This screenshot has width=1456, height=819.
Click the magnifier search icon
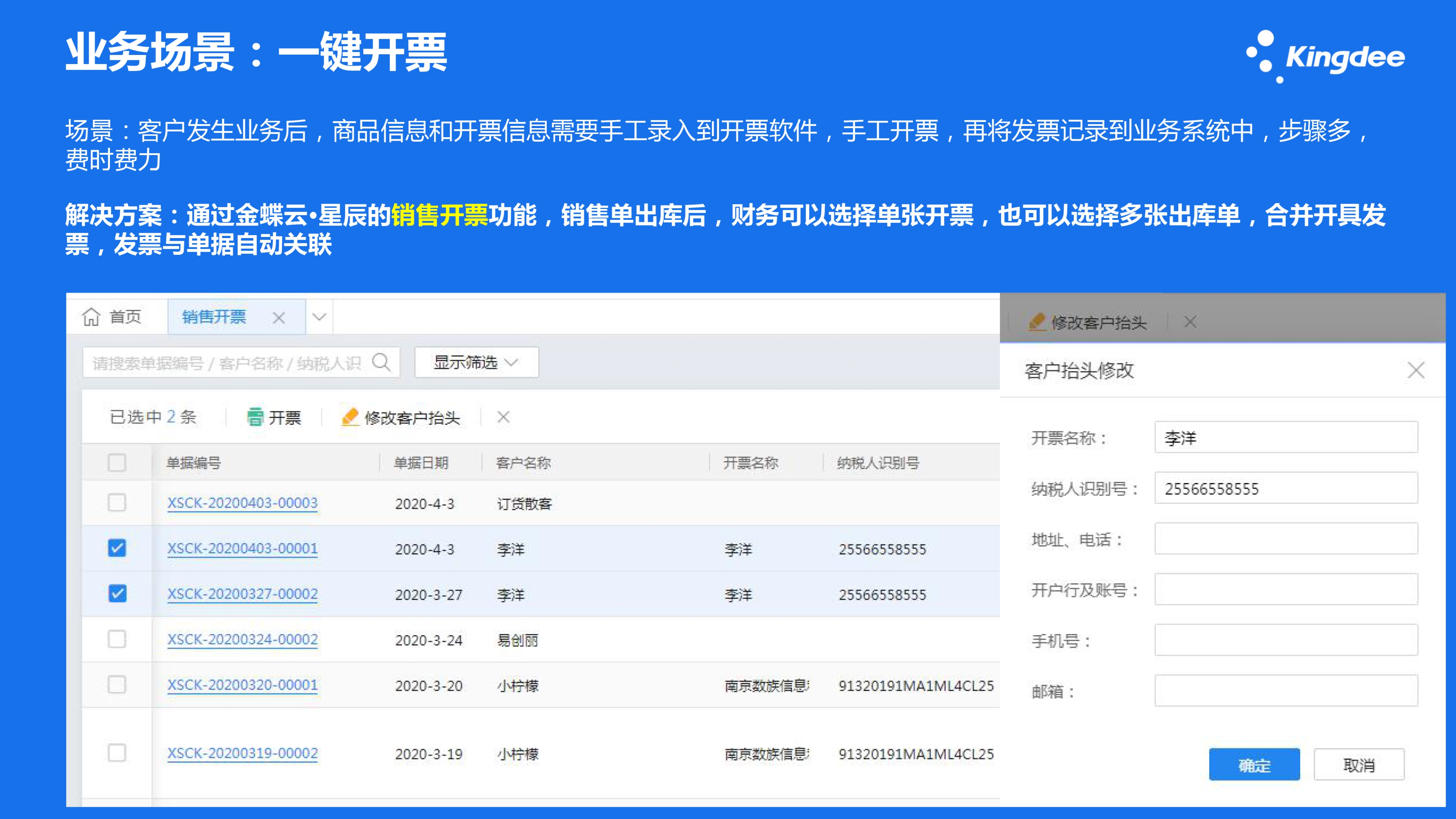pos(381,362)
